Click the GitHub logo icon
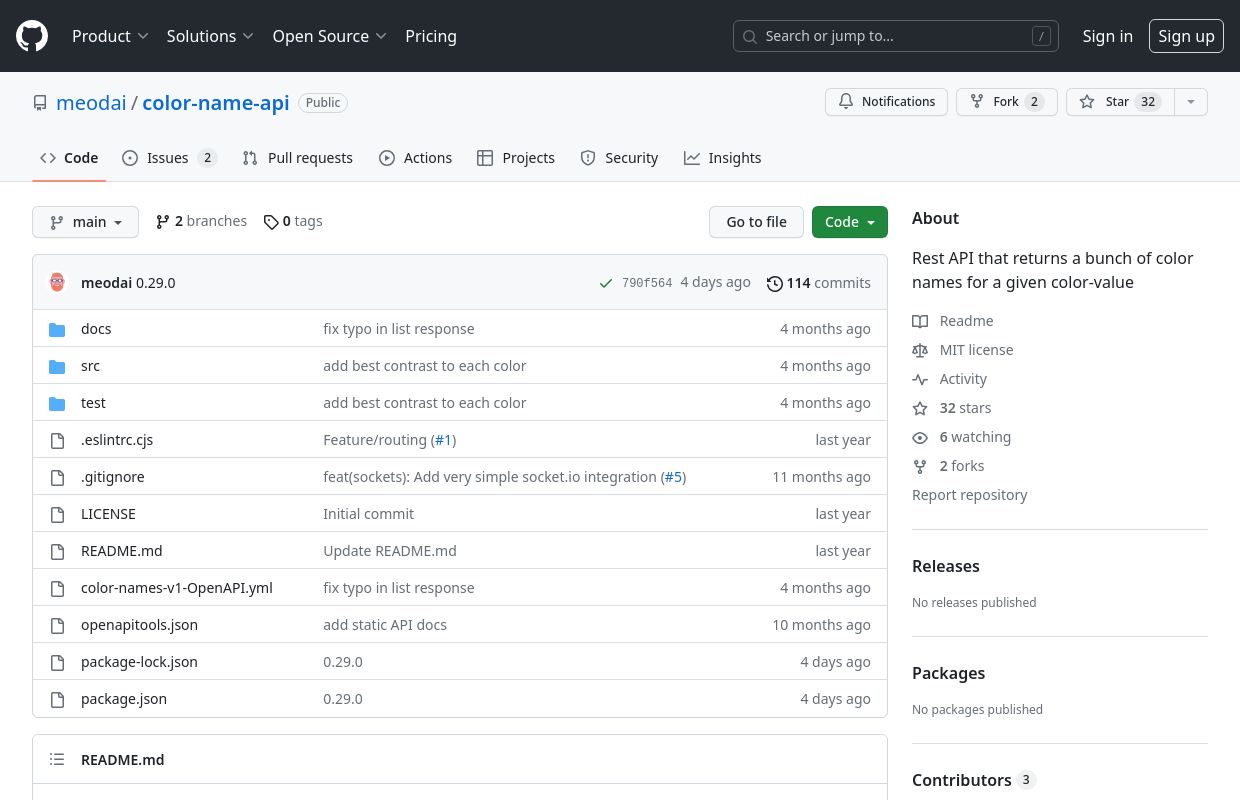The height and width of the screenshot is (800, 1240). (32, 36)
